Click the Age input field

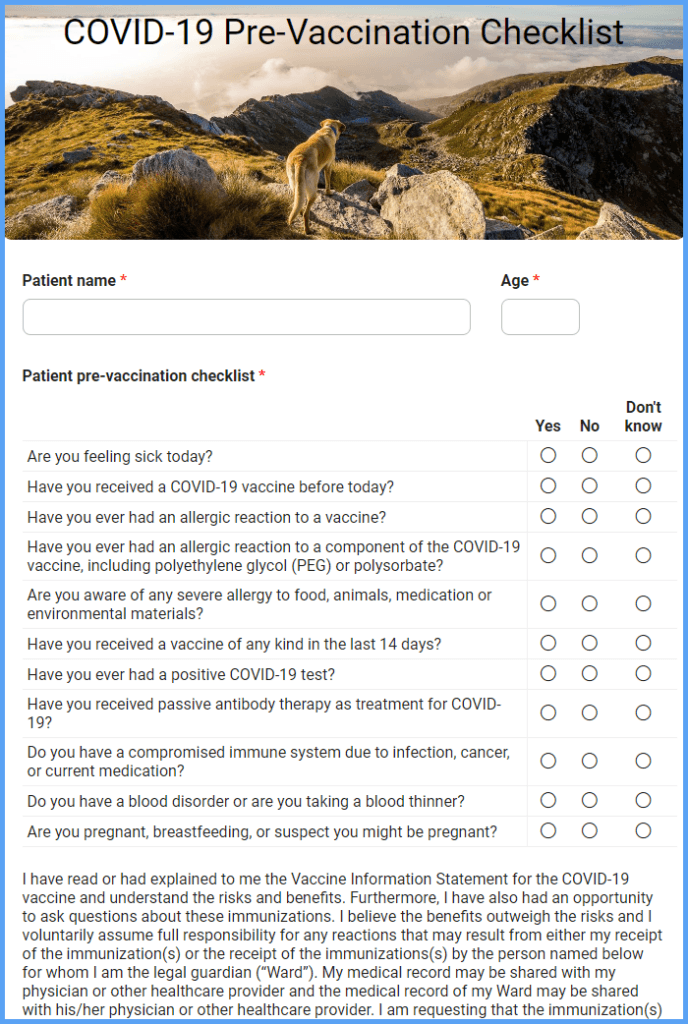[540, 316]
